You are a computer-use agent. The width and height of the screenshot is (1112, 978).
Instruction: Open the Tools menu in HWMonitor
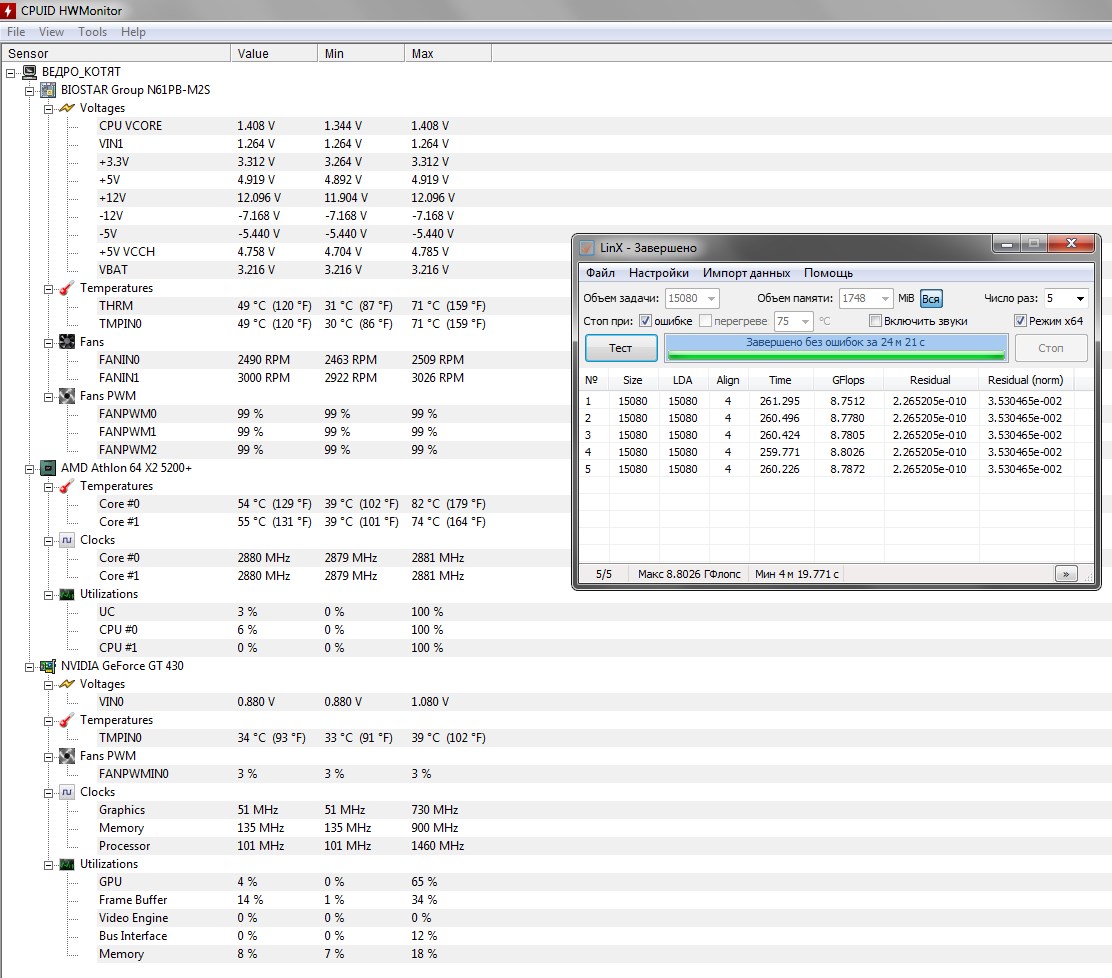pos(92,32)
